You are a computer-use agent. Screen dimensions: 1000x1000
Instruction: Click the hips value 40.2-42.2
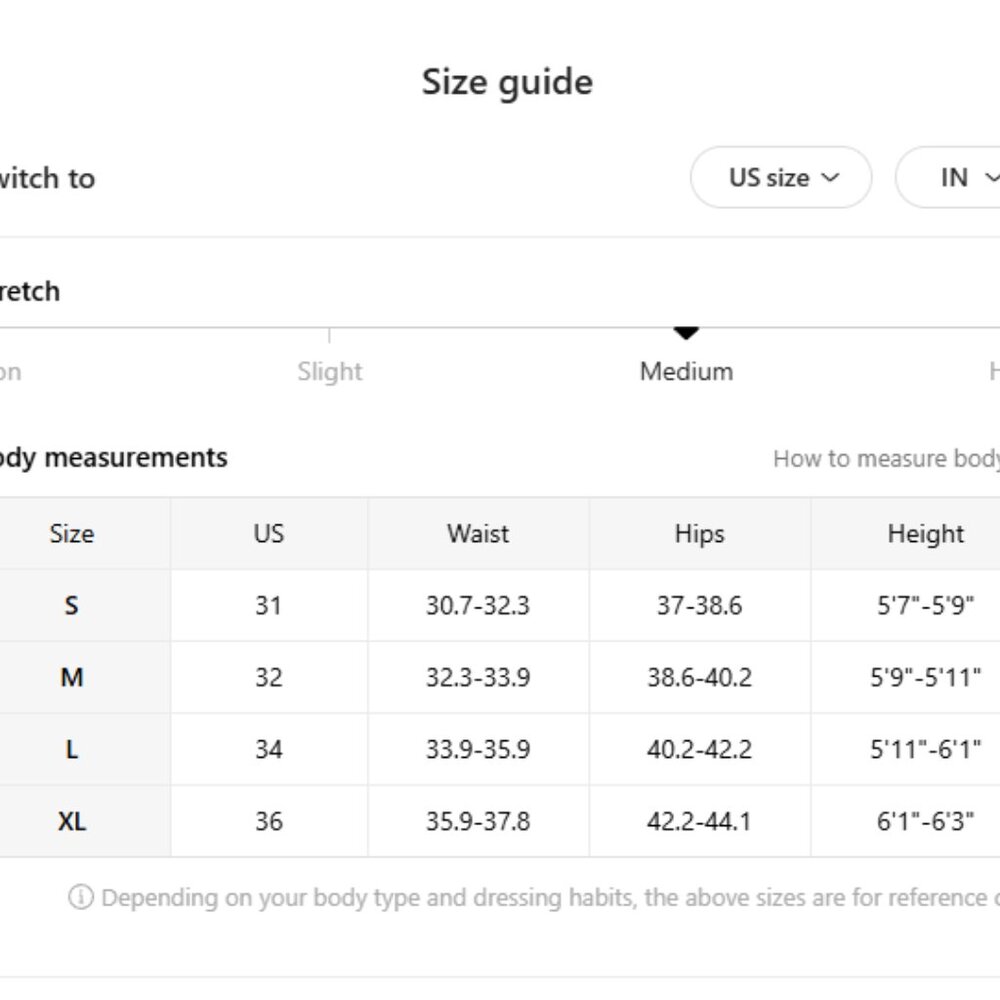[700, 749]
